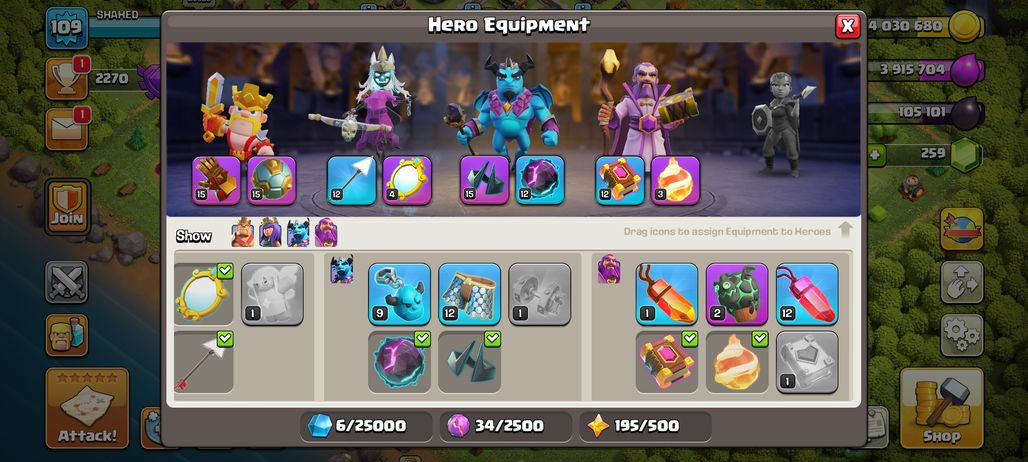Toggle the equipped dark orb in inventory
Screen dimensions: 1028x462
click(x=399, y=362)
